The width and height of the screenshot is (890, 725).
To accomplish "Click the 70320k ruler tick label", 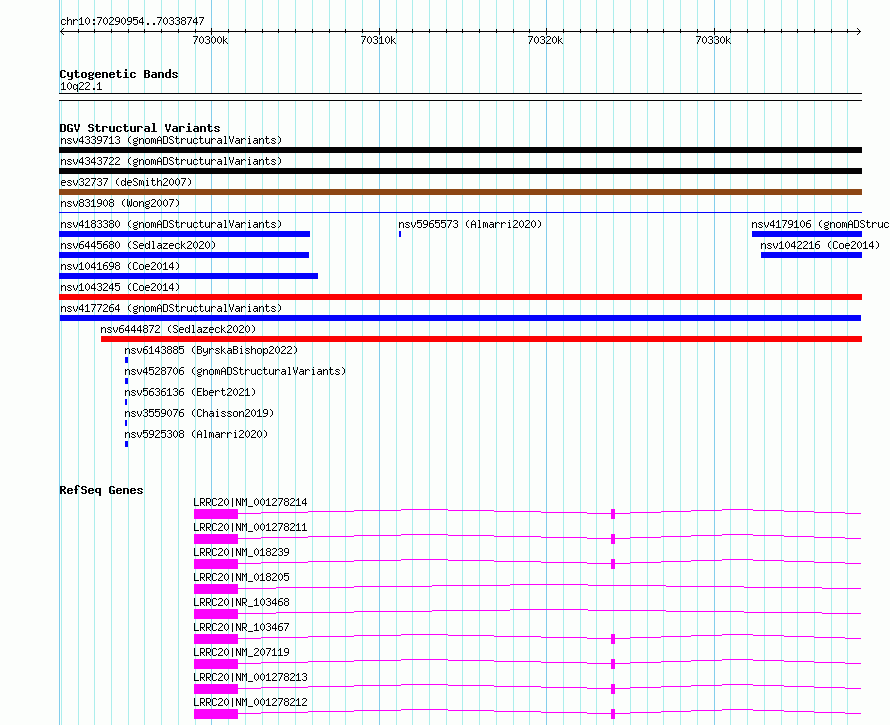I will (545, 40).
